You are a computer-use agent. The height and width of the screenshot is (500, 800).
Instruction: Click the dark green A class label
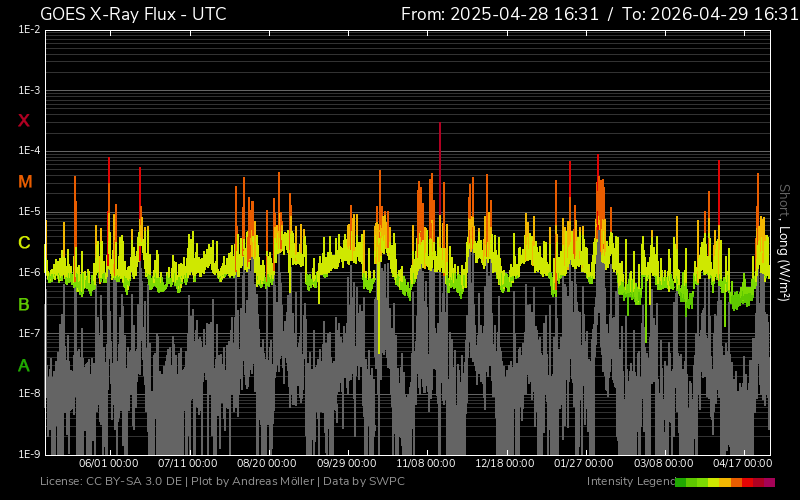coord(23,366)
